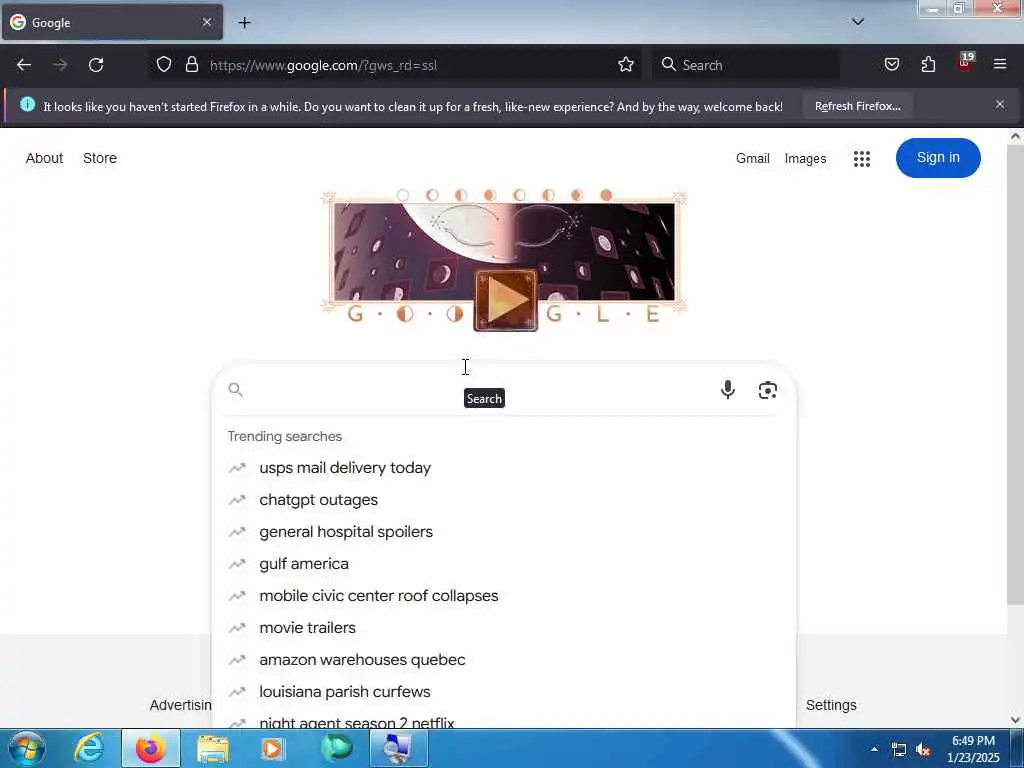Open tracking protection shield icon

point(164,64)
